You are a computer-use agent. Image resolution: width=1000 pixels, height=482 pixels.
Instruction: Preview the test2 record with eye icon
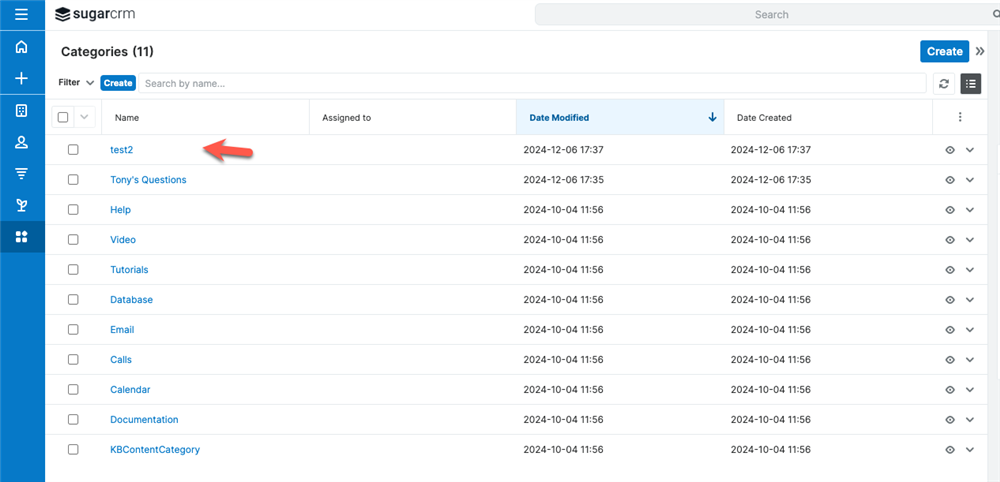coord(950,150)
